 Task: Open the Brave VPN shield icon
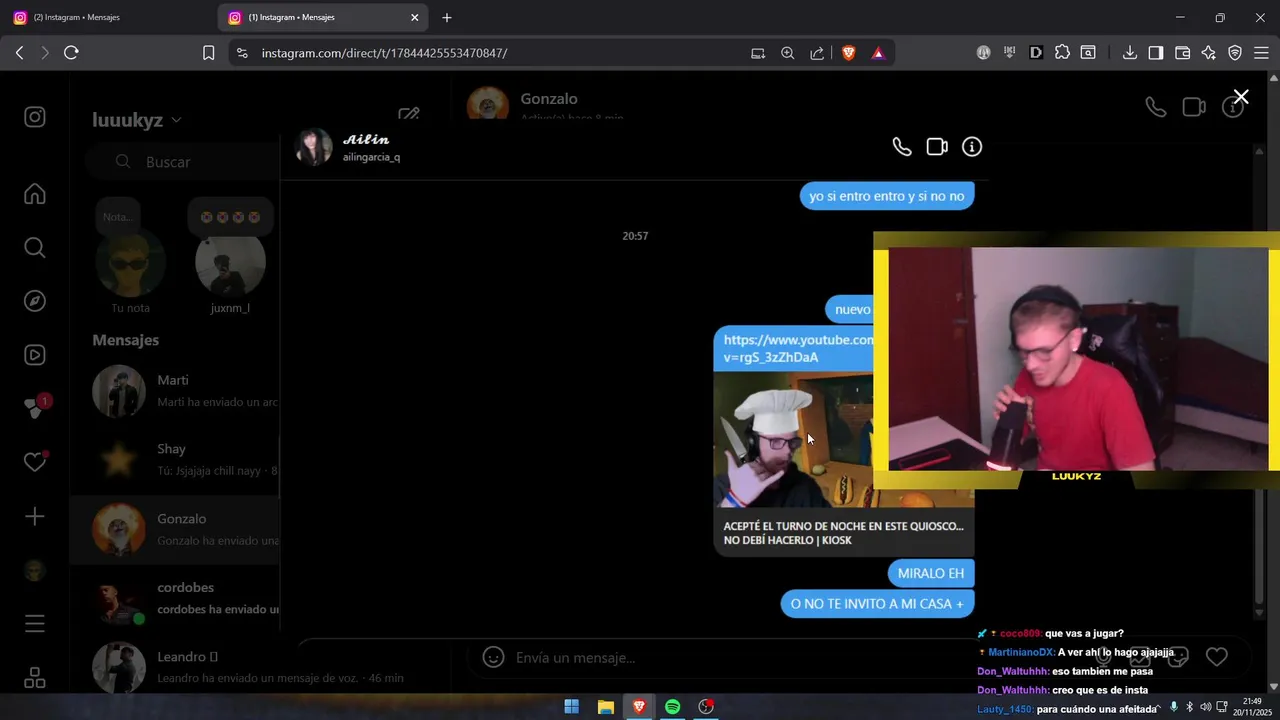(x=1235, y=53)
